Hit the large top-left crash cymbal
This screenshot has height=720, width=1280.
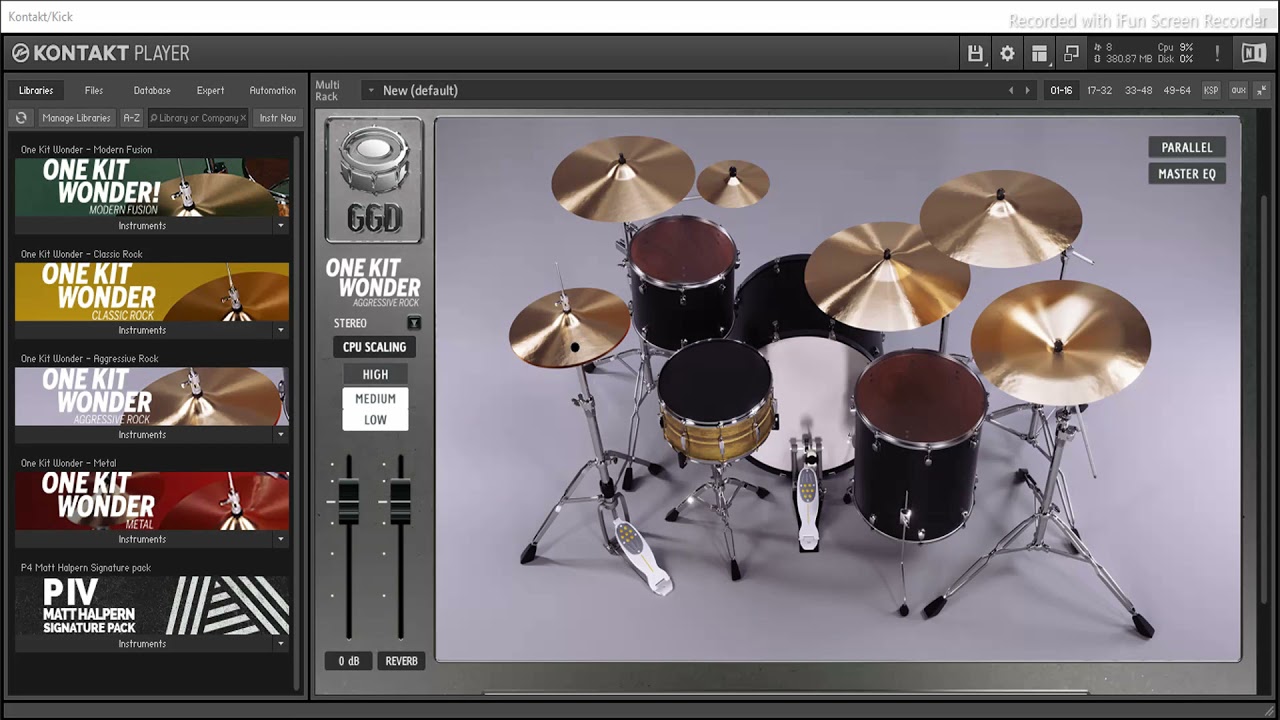click(622, 178)
